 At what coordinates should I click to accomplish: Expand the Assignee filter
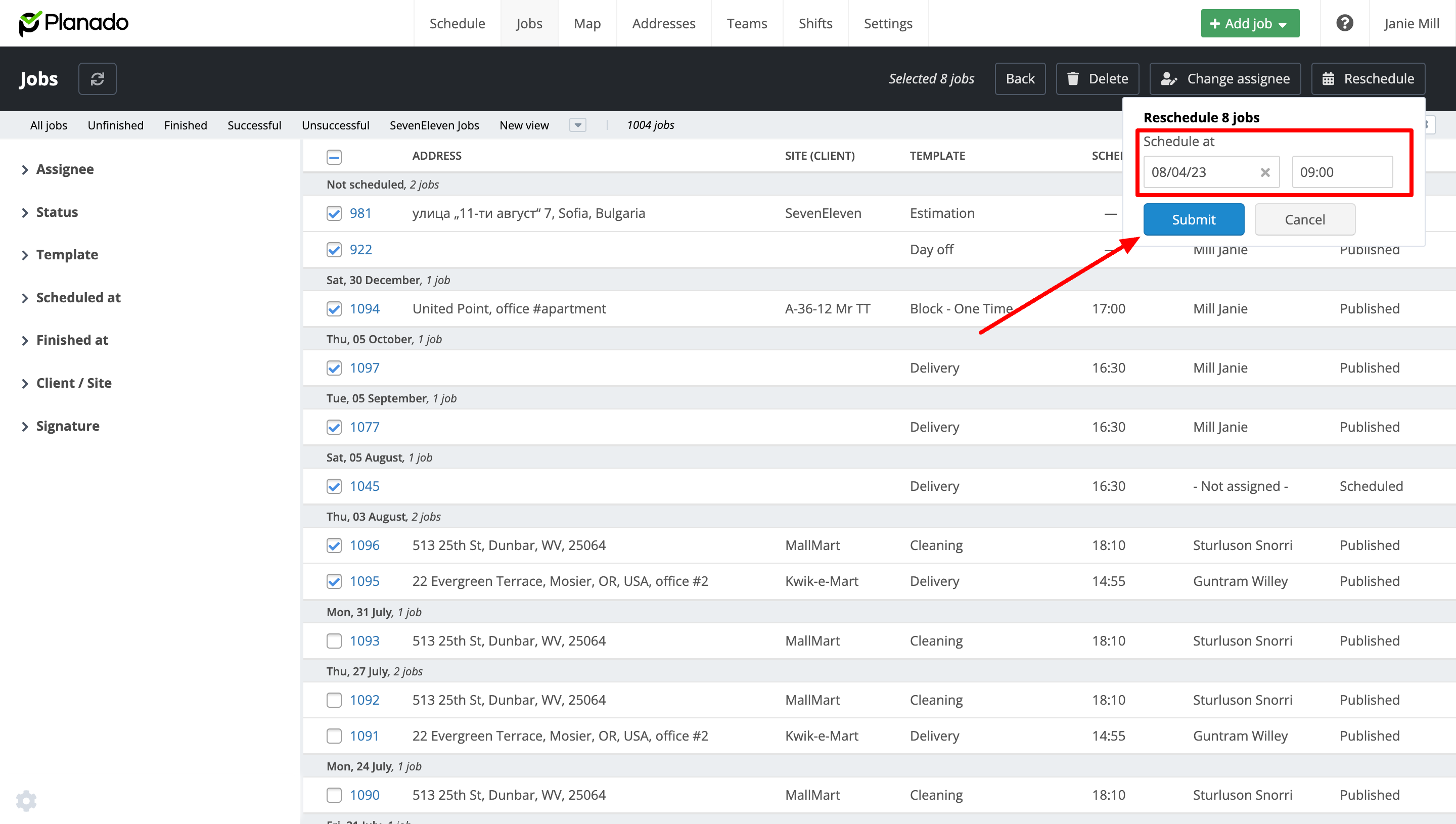[x=65, y=169]
